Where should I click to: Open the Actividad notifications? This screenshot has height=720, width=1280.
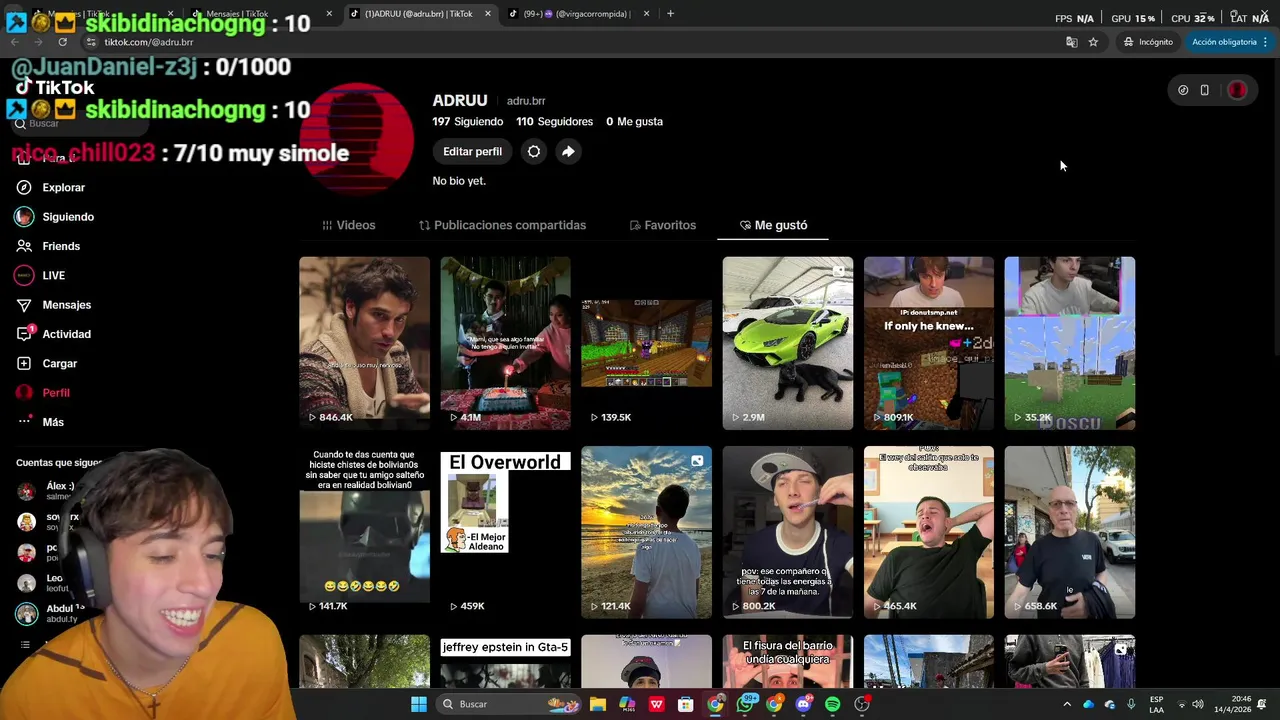[x=53, y=334]
